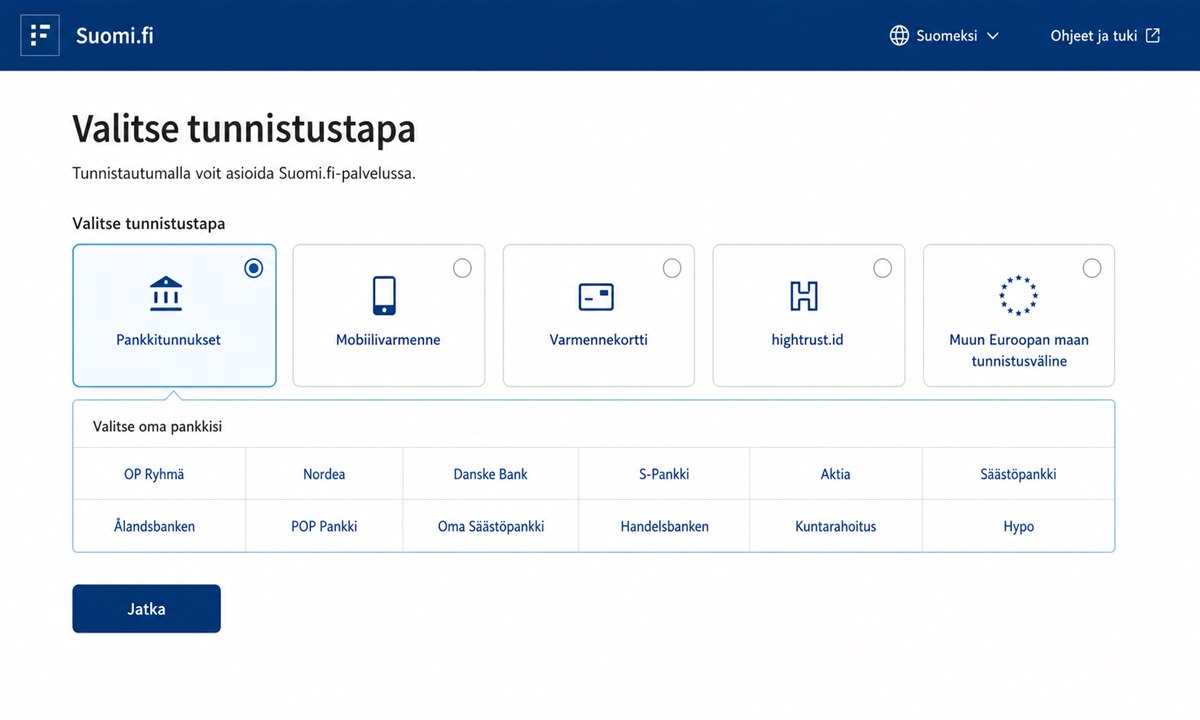Click the hightrust.id H logo icon

tap(804, 296)
